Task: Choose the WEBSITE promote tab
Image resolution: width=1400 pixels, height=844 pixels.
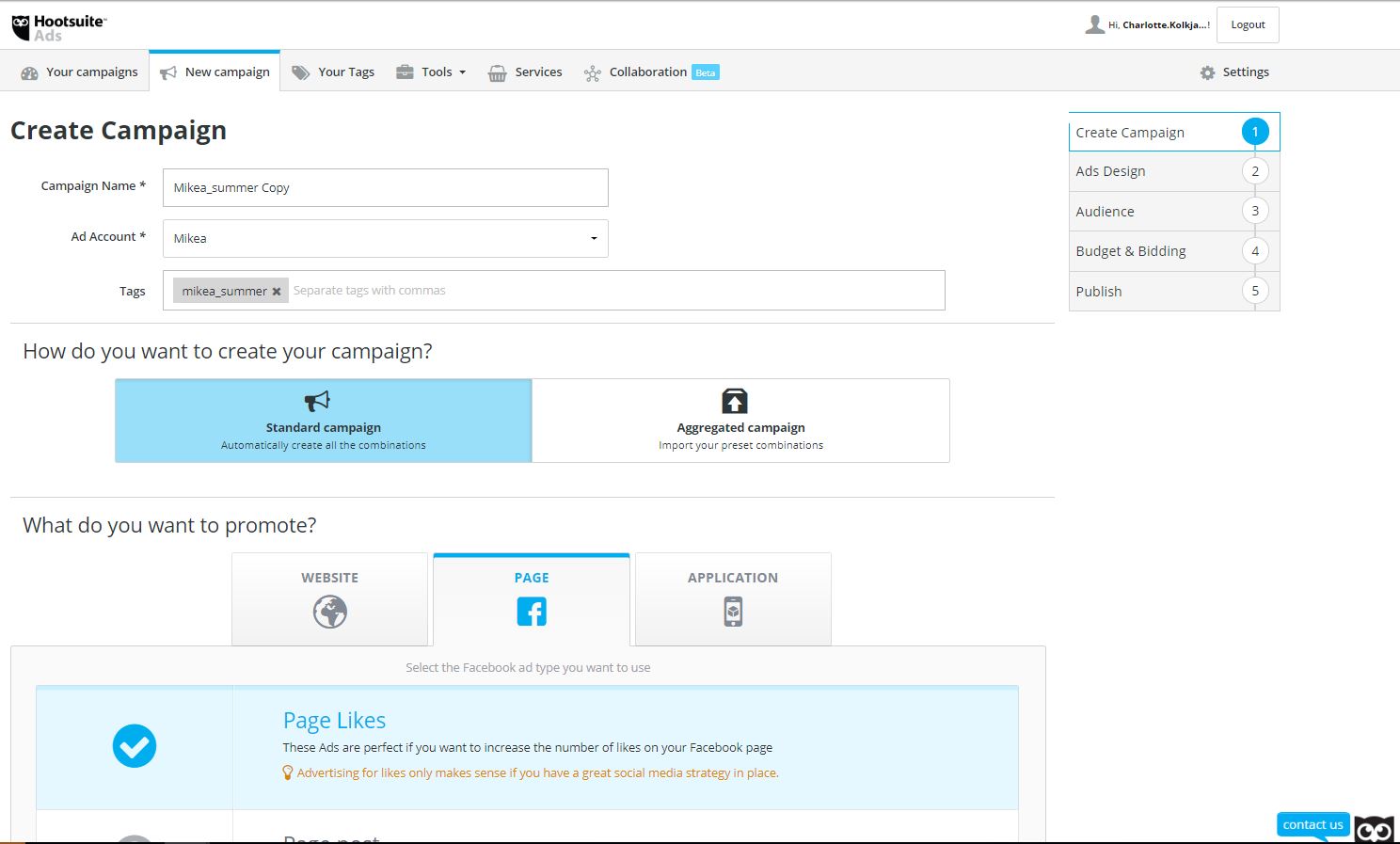Action: 330,599
